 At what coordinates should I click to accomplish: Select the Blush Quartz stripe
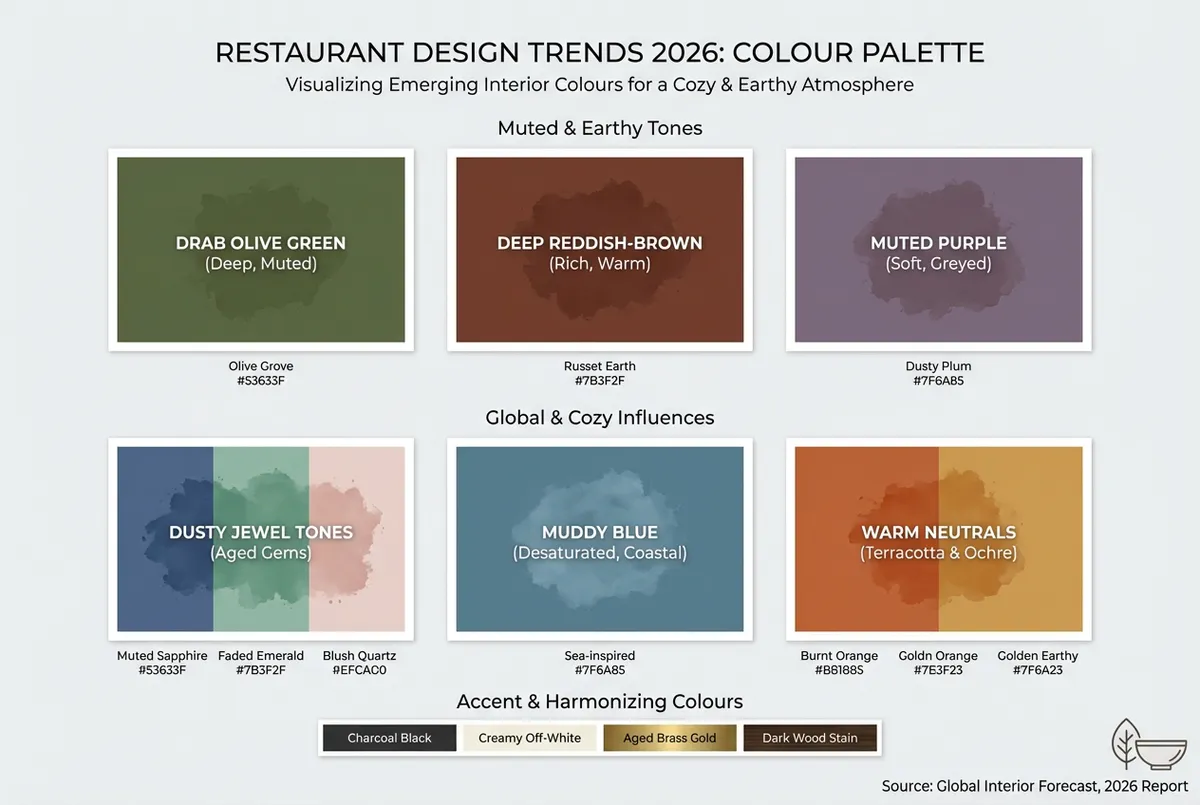(x=360, y=539)
